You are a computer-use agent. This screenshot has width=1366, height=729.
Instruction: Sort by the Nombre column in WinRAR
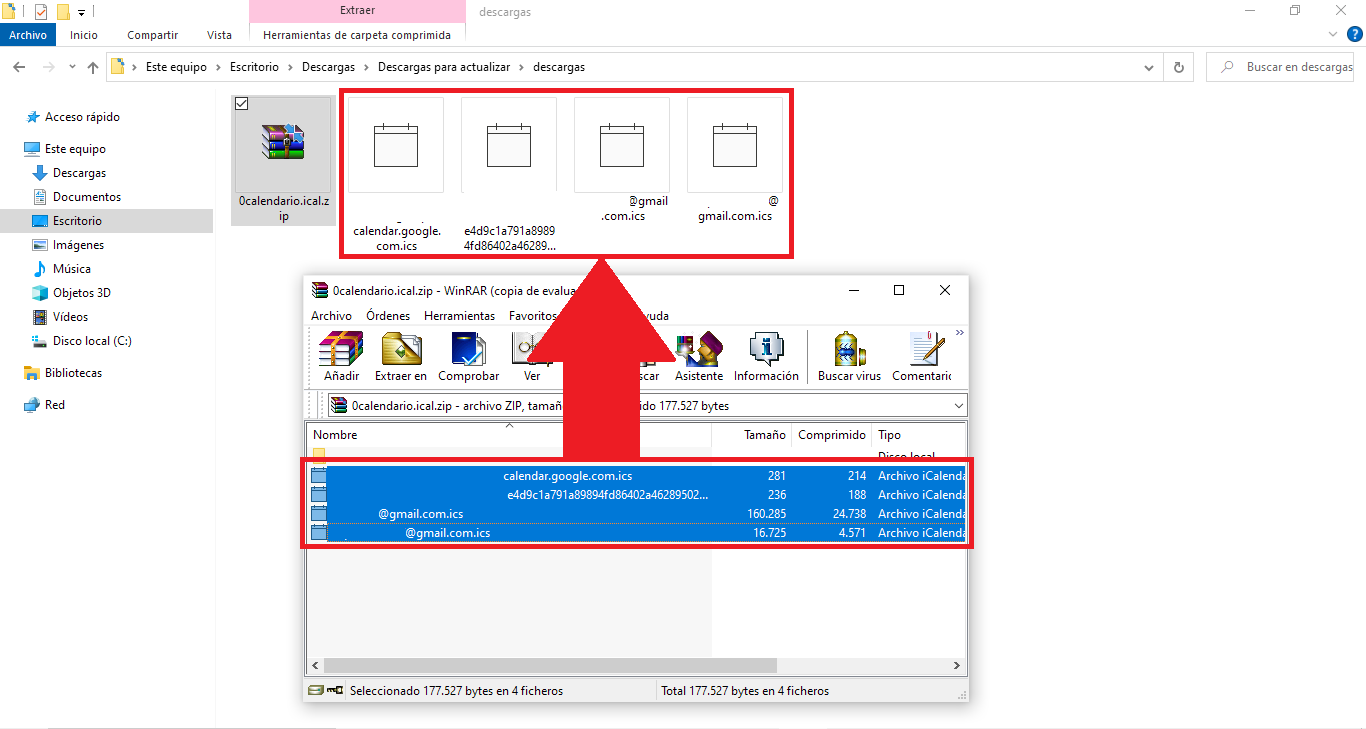coord(510,435)
